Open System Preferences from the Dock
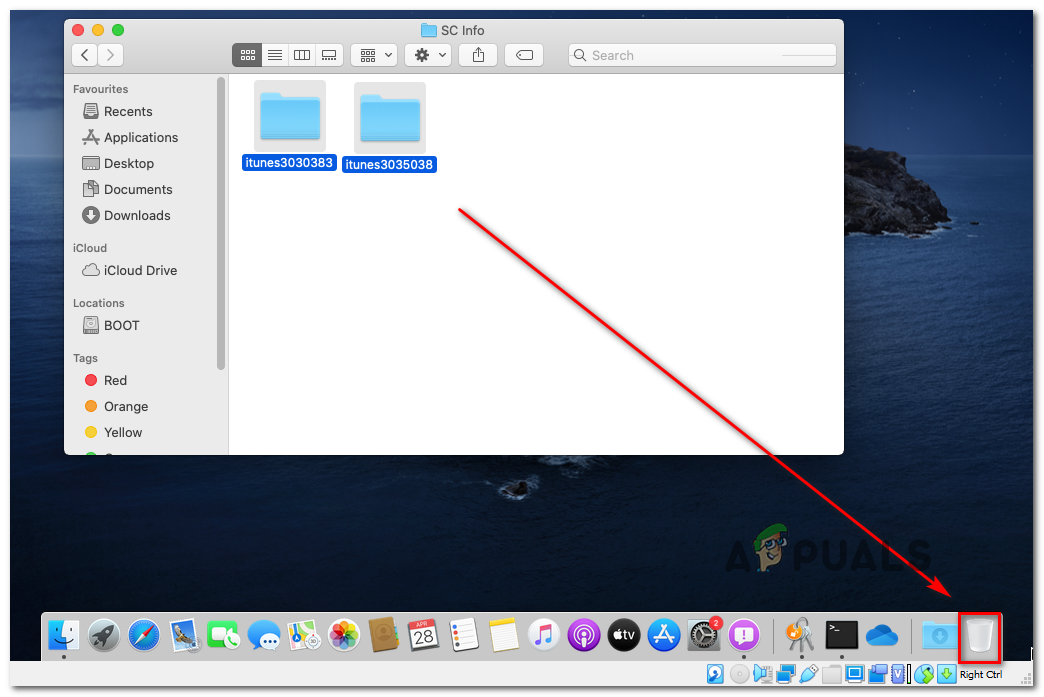1044x697 pixels. tap(704, 635)
